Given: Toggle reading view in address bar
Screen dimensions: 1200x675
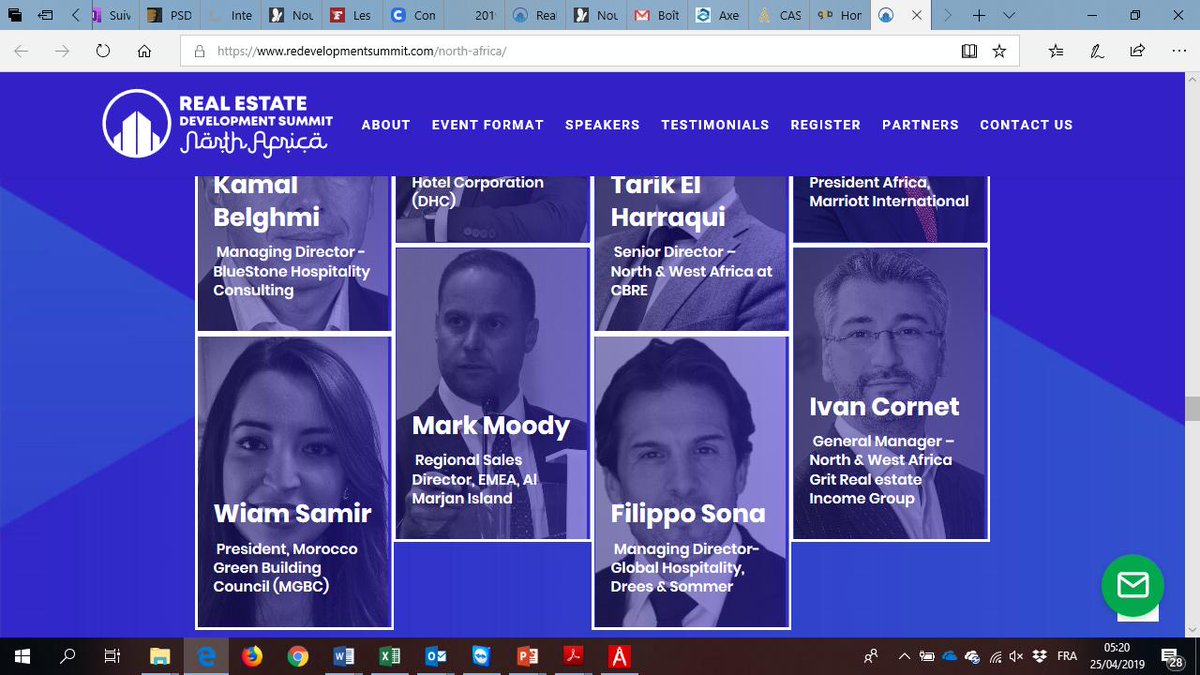Looking at the screenshot, I should pos(968,51).
